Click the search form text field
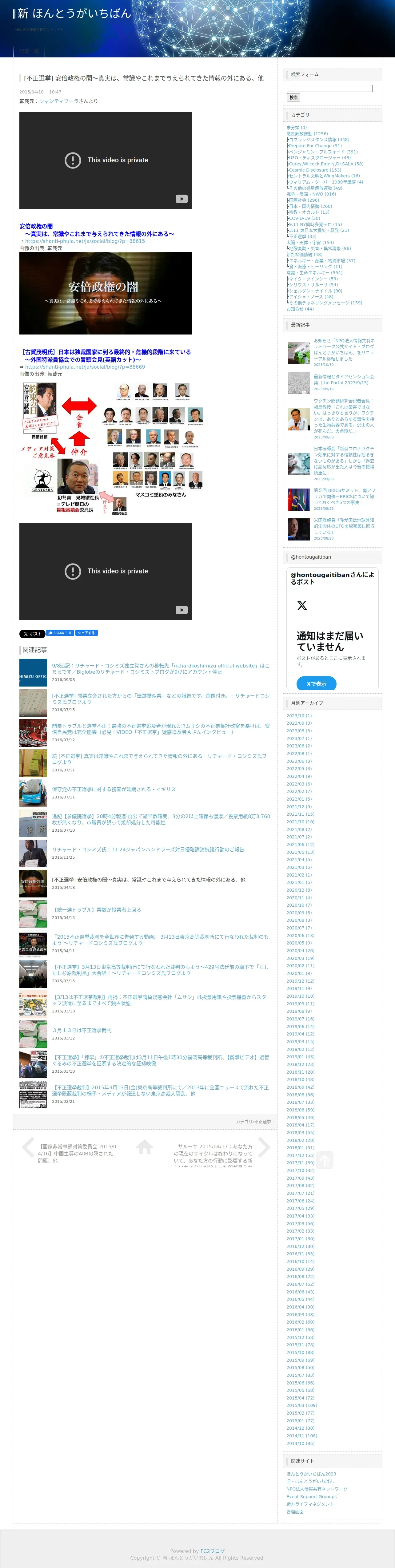This screenshot has width=395, height=1568. pos(329,88)
